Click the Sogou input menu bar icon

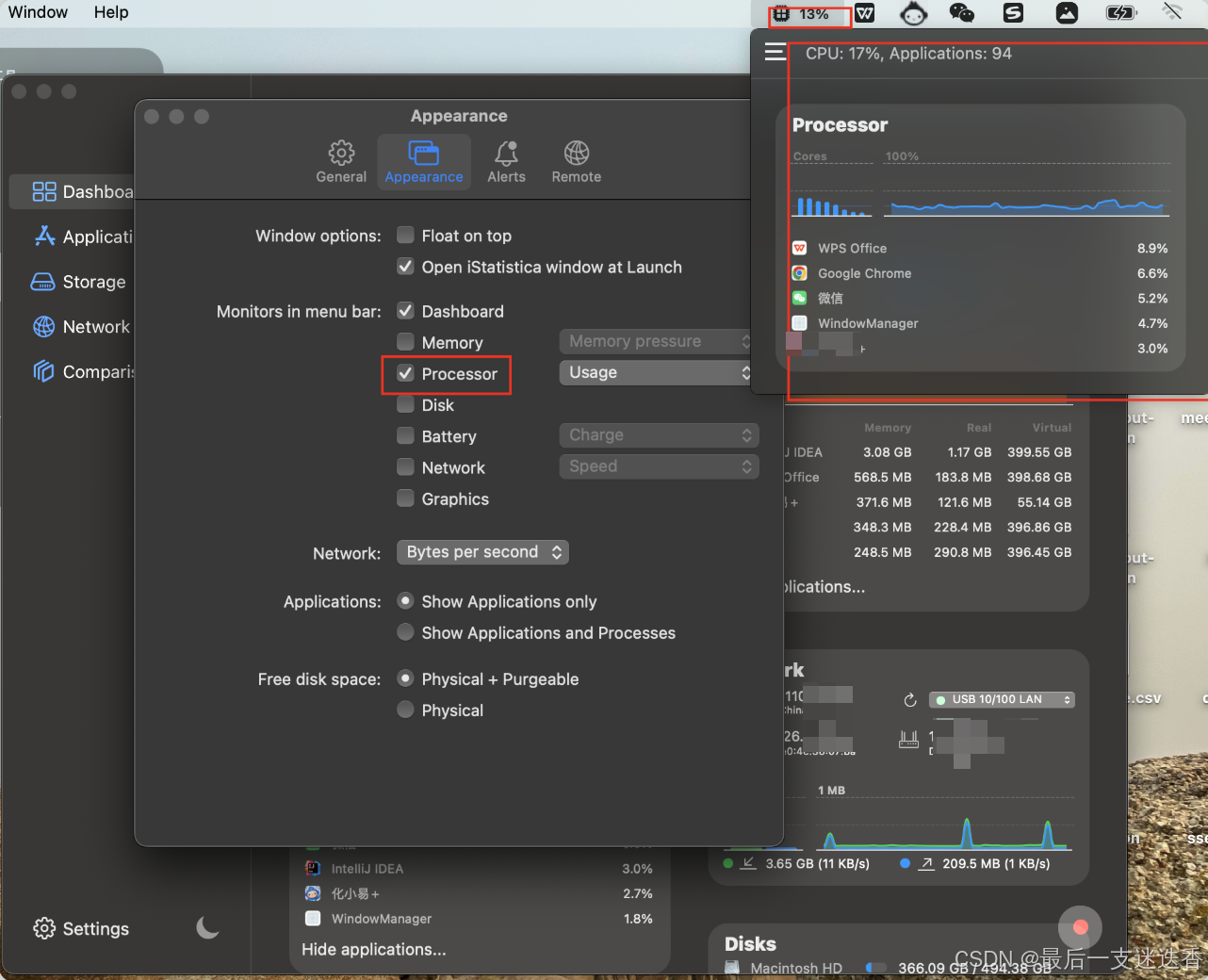1013,13
